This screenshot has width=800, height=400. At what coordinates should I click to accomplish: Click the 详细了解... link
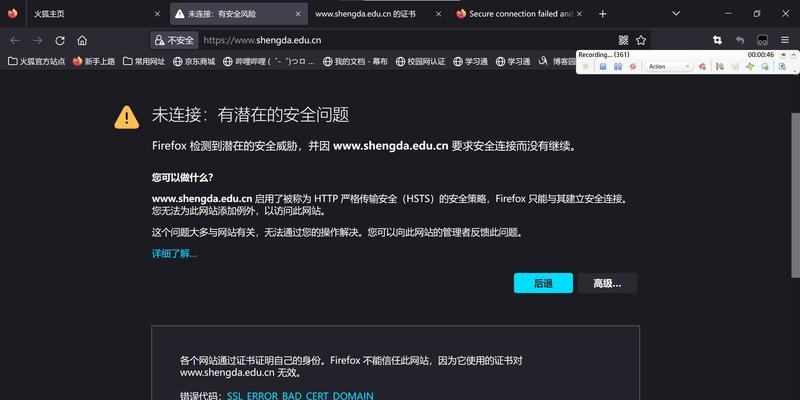(x=174, y=254)
